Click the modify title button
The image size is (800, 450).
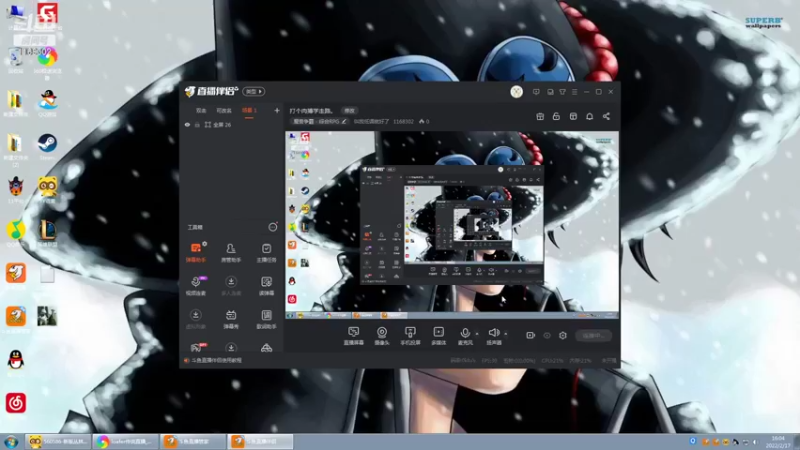tap(349, 110)
